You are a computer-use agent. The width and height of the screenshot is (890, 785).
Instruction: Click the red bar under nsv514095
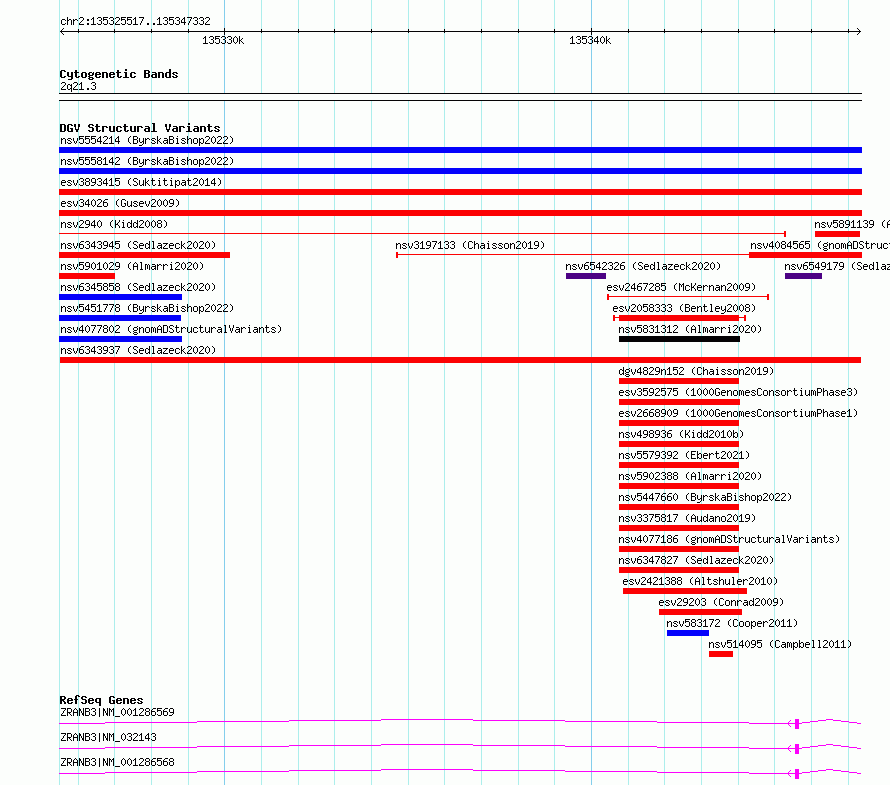pyautogui.click(x=721, y=654)
